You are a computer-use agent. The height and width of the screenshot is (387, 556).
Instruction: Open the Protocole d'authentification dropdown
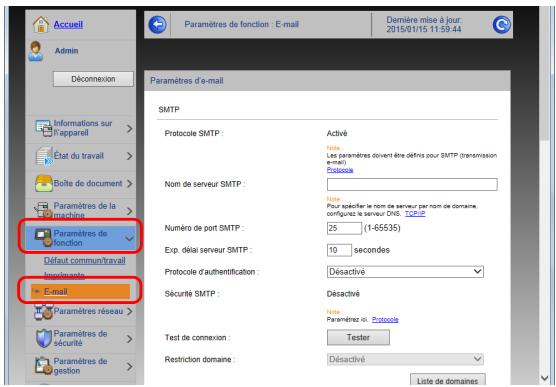(405, 272)
